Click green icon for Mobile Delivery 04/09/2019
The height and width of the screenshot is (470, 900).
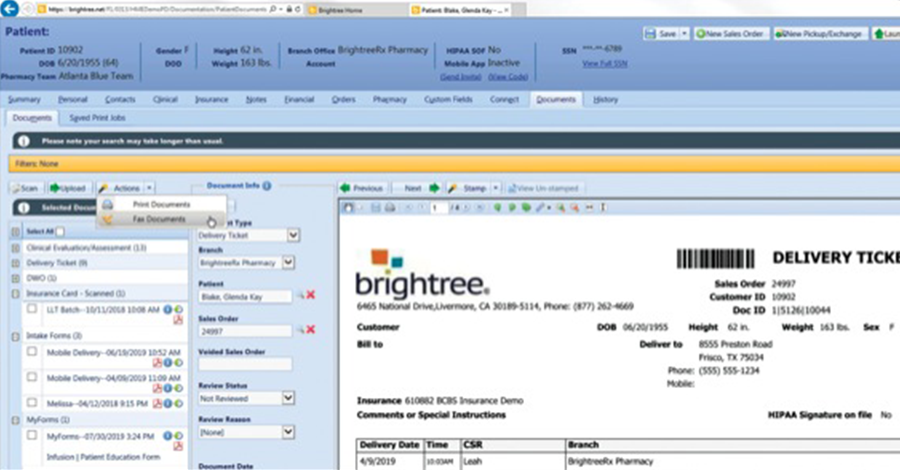coord(179,389)
